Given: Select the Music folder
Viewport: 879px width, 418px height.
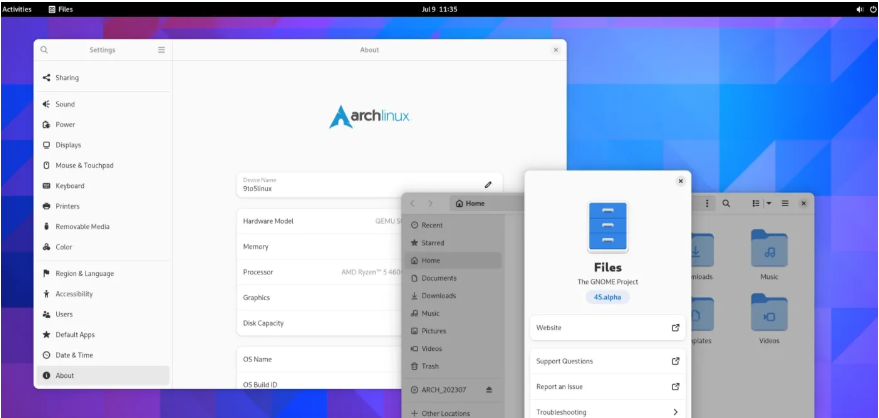Looking at the screenshot, I should [x=769, y=254].
